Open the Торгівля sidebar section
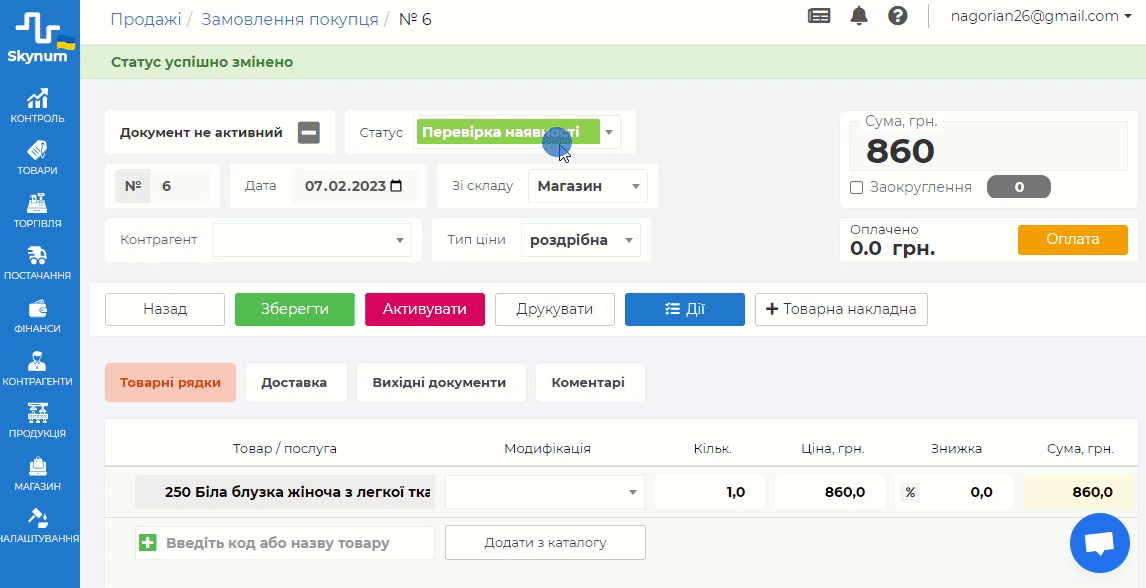Image resolution: width=1146 pixels, height=588 pixels. [x=37, y=212]
